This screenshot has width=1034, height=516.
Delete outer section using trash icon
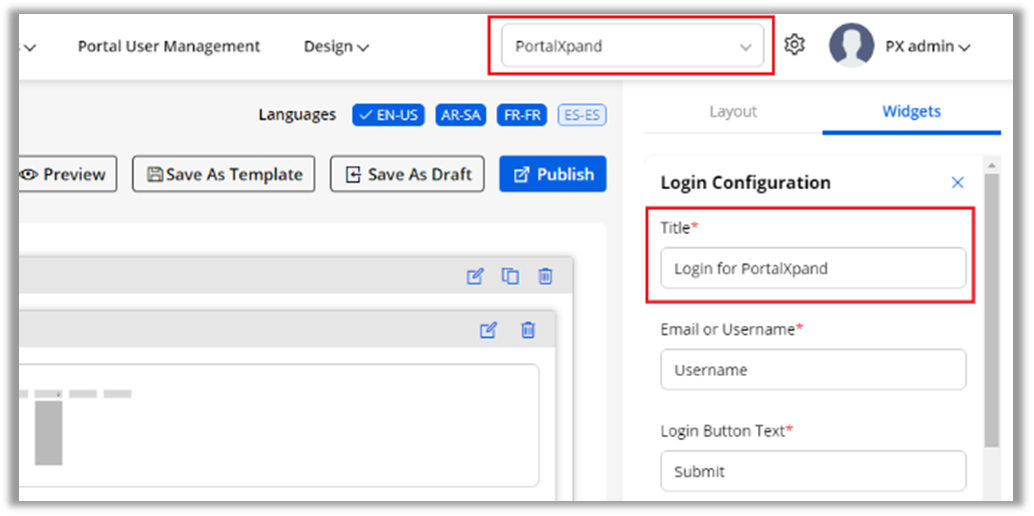coord(545,276)
